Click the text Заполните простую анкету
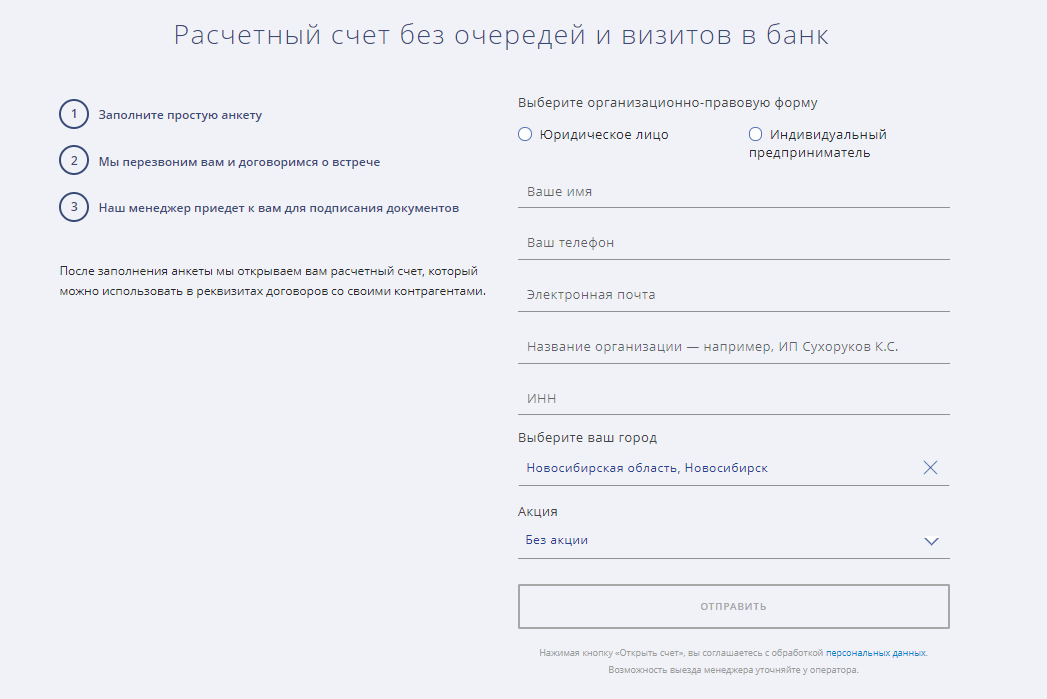 180,115
